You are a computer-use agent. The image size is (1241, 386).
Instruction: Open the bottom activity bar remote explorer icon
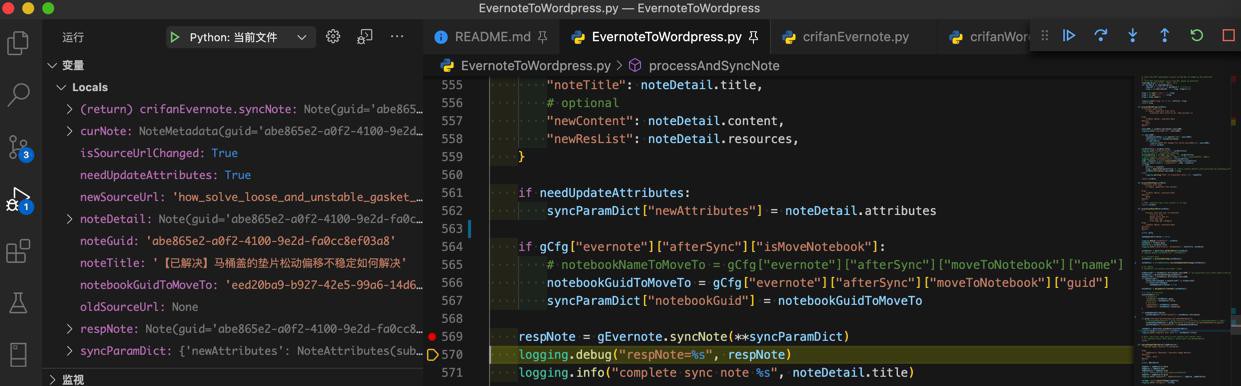18,354
